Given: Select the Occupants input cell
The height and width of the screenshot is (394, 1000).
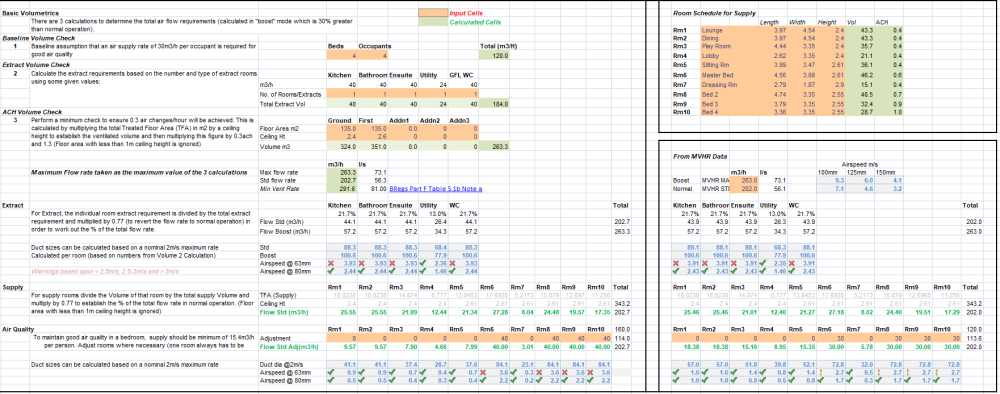Looking at the screenshot, I should [x=371, y=55].
